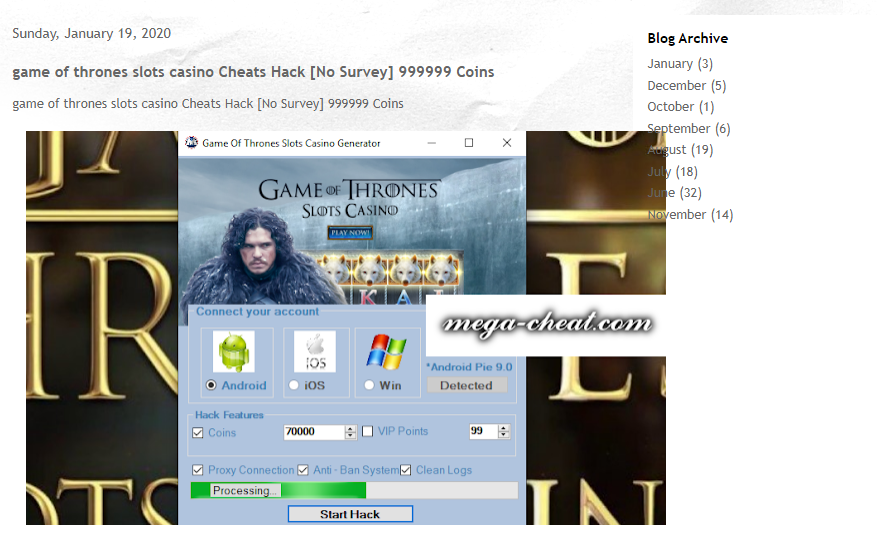Minimize the generator window
The image size is (877, 560).
point(432,143)
